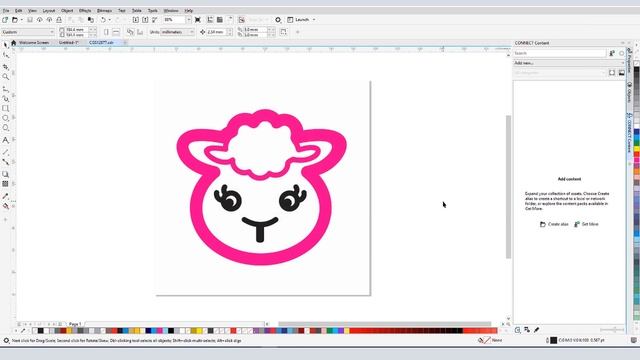Select the Ellipse tool
The width and height of the screenshot is (640, 360).
5,118
